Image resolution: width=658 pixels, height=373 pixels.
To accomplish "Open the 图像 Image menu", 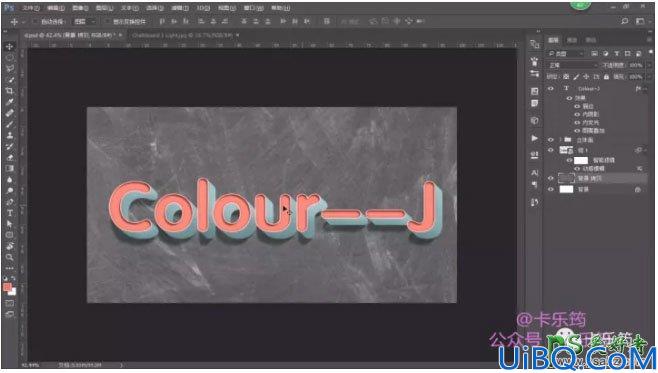I will [x=80, y=8].
